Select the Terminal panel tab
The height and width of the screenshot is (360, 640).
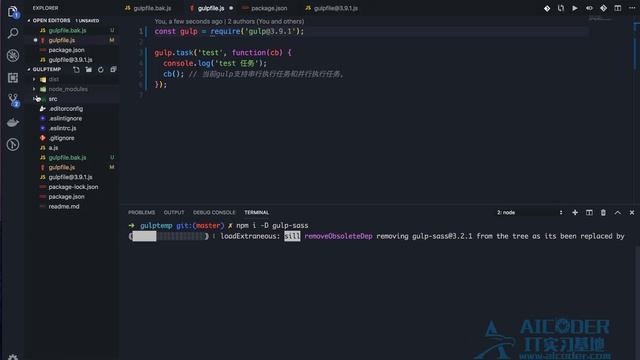coord(256,213)
